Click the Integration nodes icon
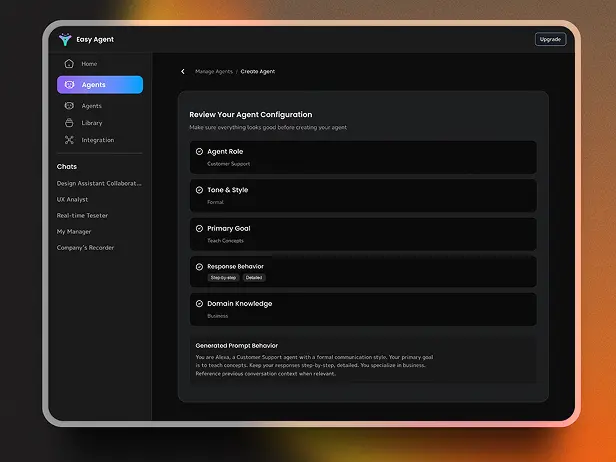 pyautogui.click(x=69, y=140)
